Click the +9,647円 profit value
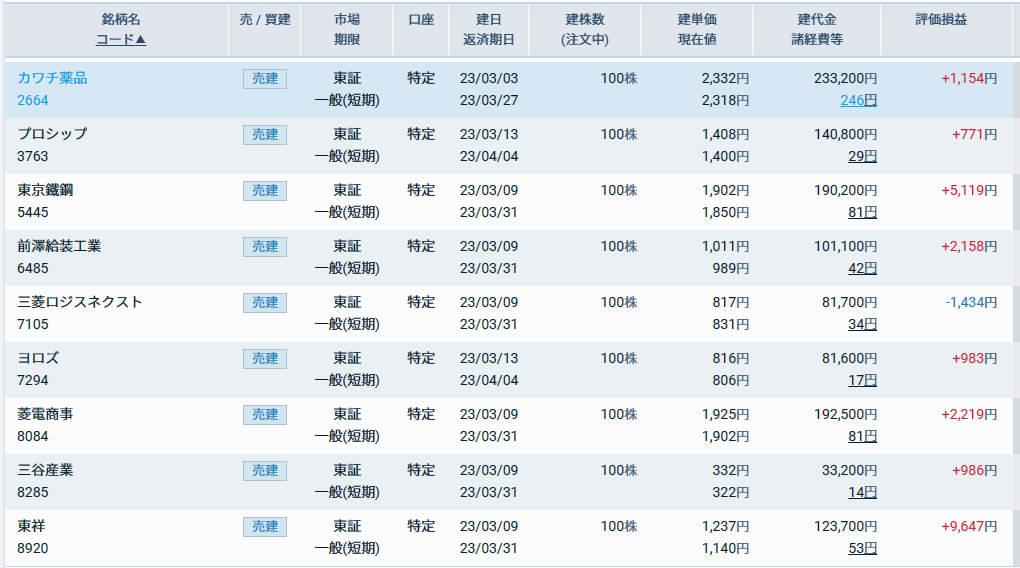The image size is (1020, 568). [x=969, y=526]
